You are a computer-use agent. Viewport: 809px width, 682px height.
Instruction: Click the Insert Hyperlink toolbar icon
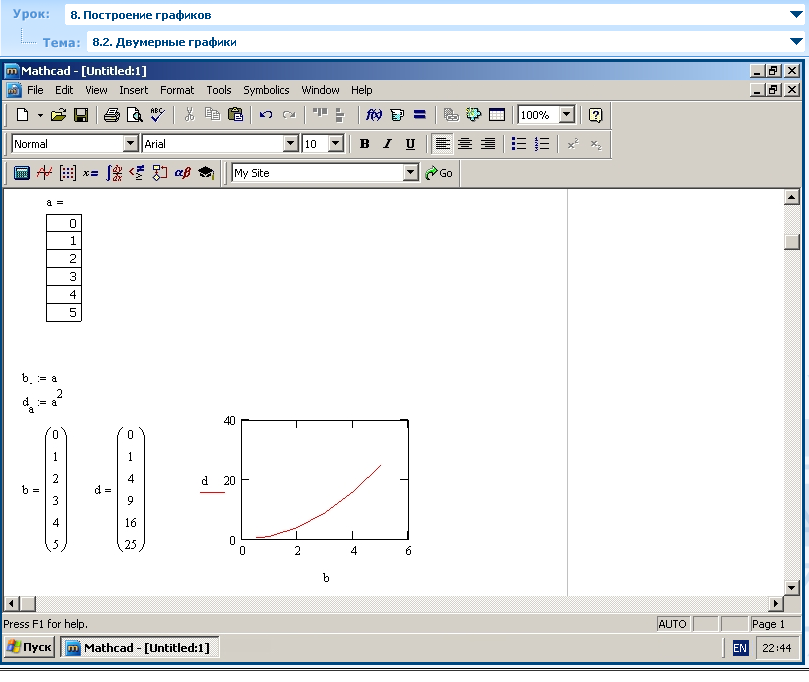coord(451,115)
